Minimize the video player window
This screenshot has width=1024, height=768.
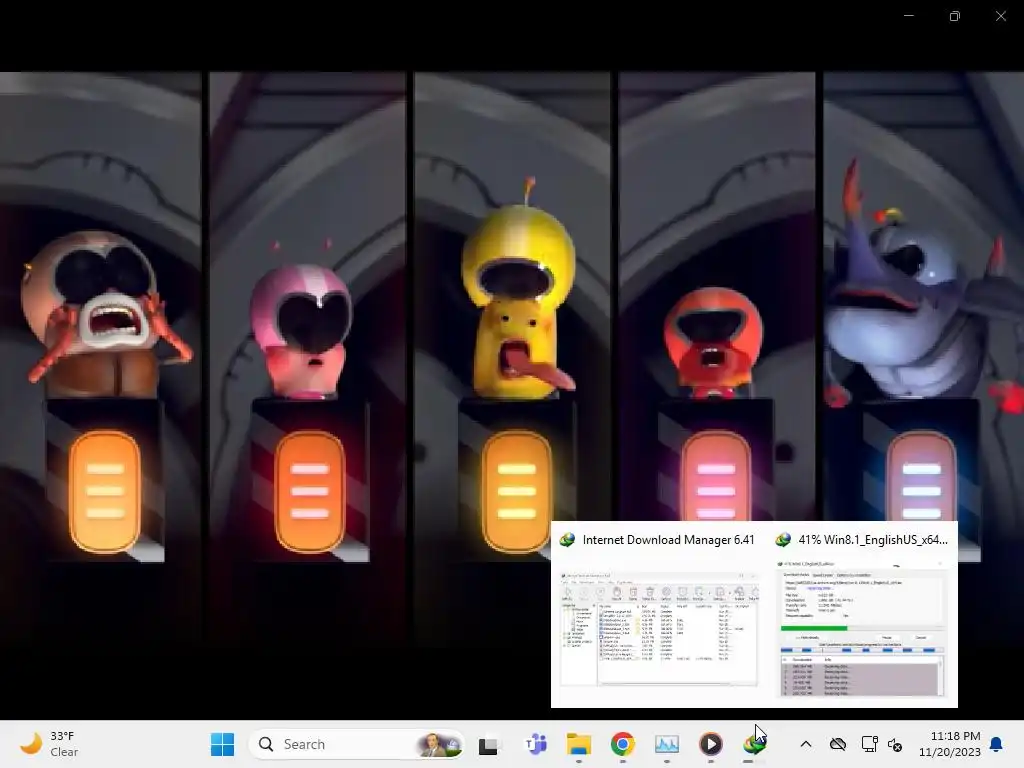tap(908, 16)
